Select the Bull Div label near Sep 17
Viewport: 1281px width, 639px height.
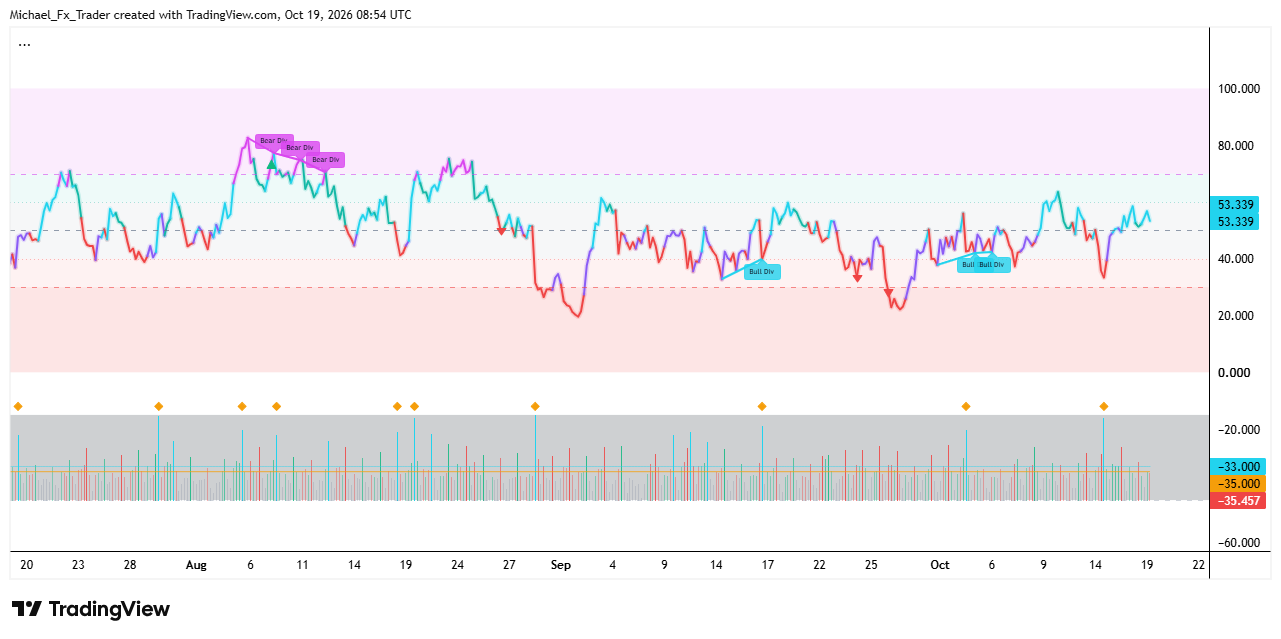tap(762, 271)
